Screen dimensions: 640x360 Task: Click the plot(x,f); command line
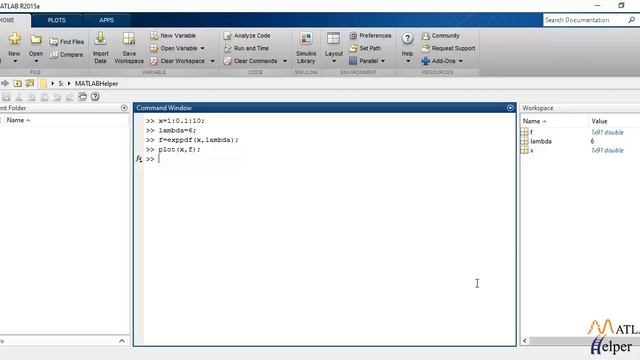coord(180,149)
